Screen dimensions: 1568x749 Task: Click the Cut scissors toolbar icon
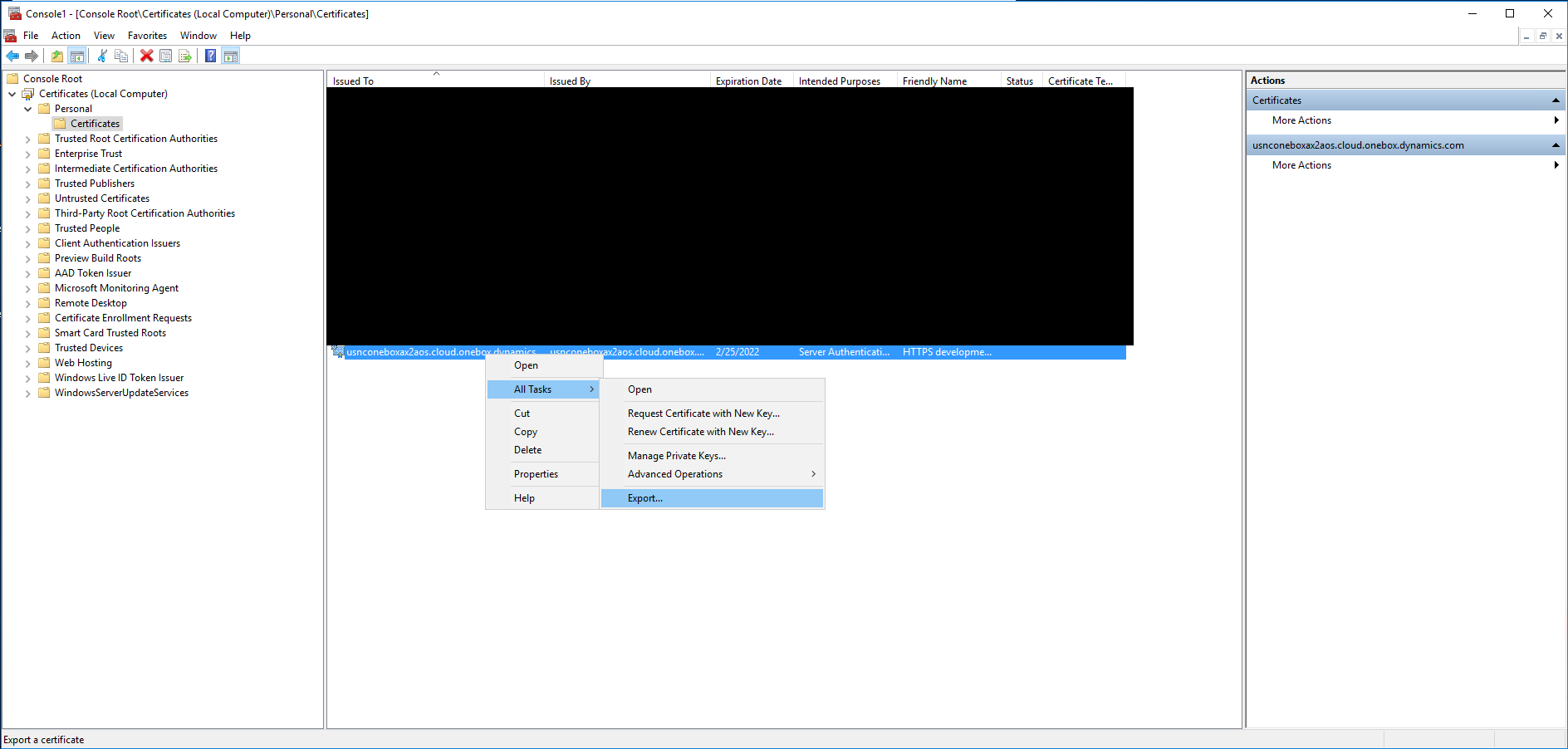[x=102, y=56]
